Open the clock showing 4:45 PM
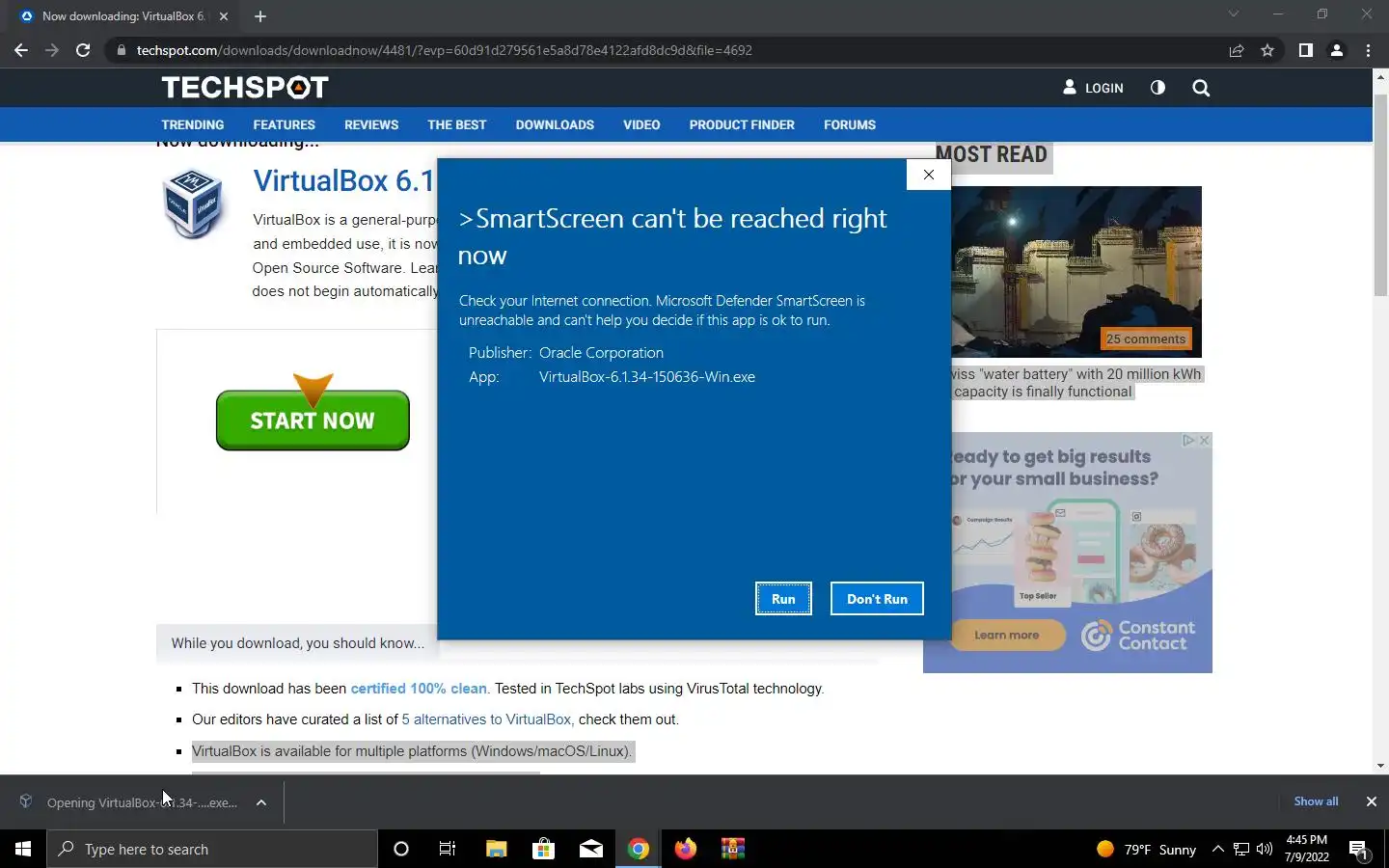This screenshot has height=868, width=1389. (1307, 849)
